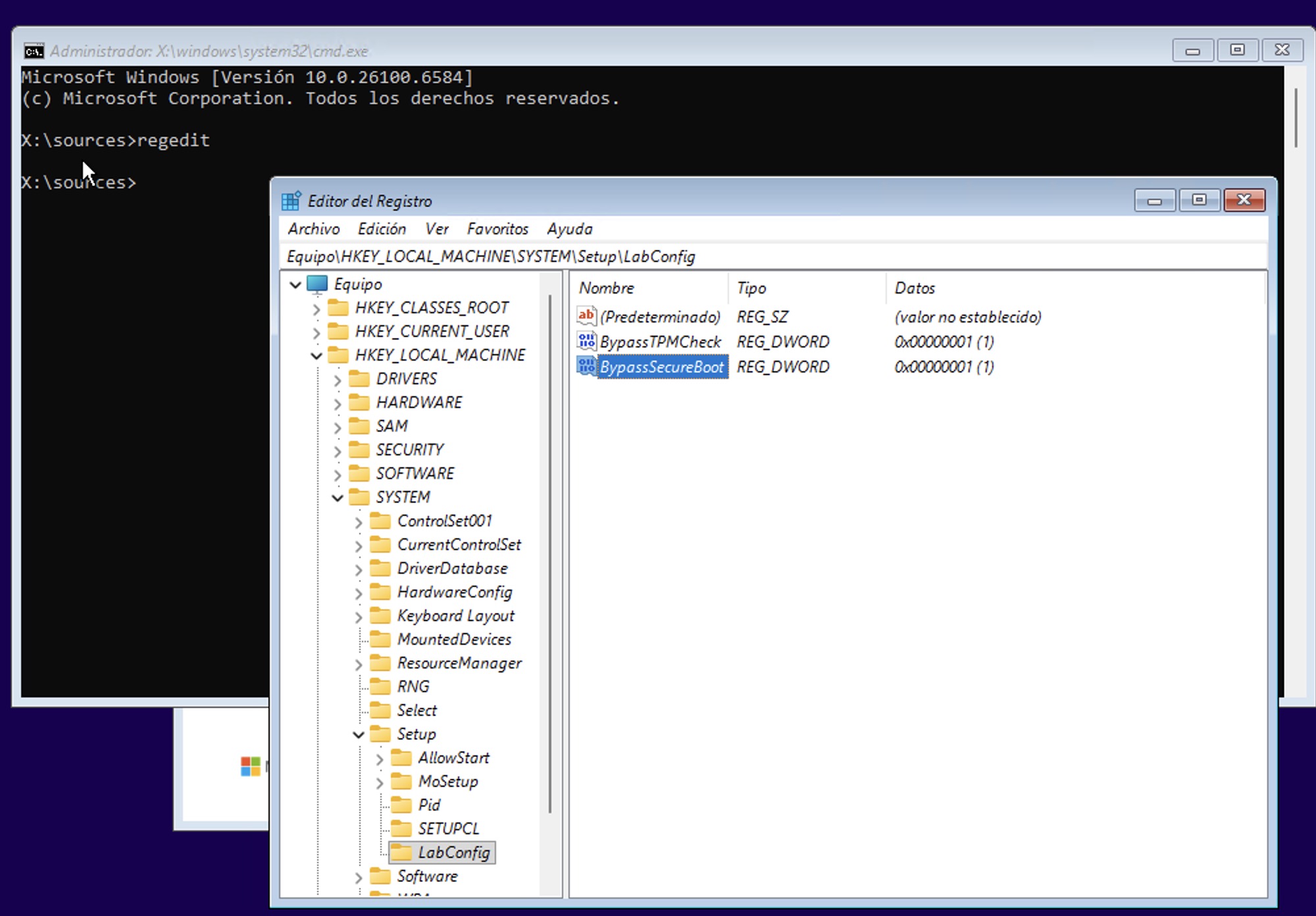This screenshot has height=916, width=1316.
Task: Click the BypassTPMCheck DWORD value icon
Action: pyautogui.click(x=586, y=341)
